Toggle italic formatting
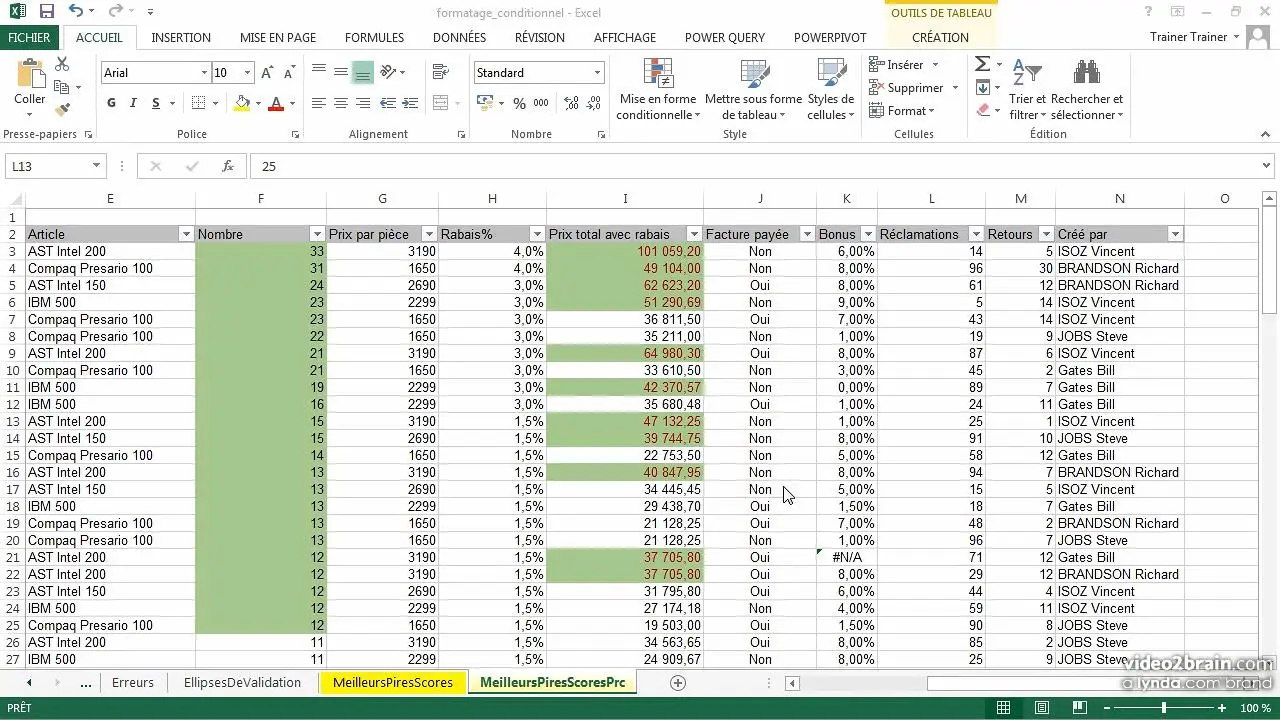The height and width of the screenshot is (720, 1280). (133, 103)
